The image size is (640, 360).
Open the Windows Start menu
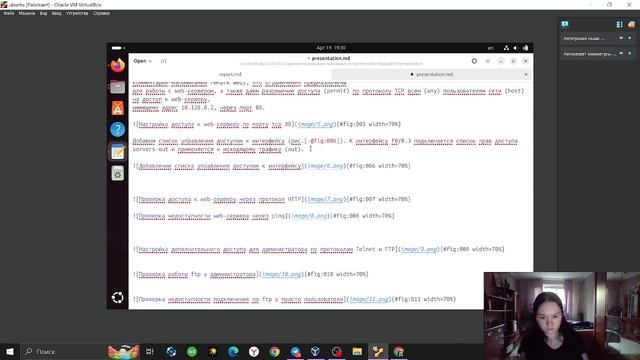tap(10, 351)
